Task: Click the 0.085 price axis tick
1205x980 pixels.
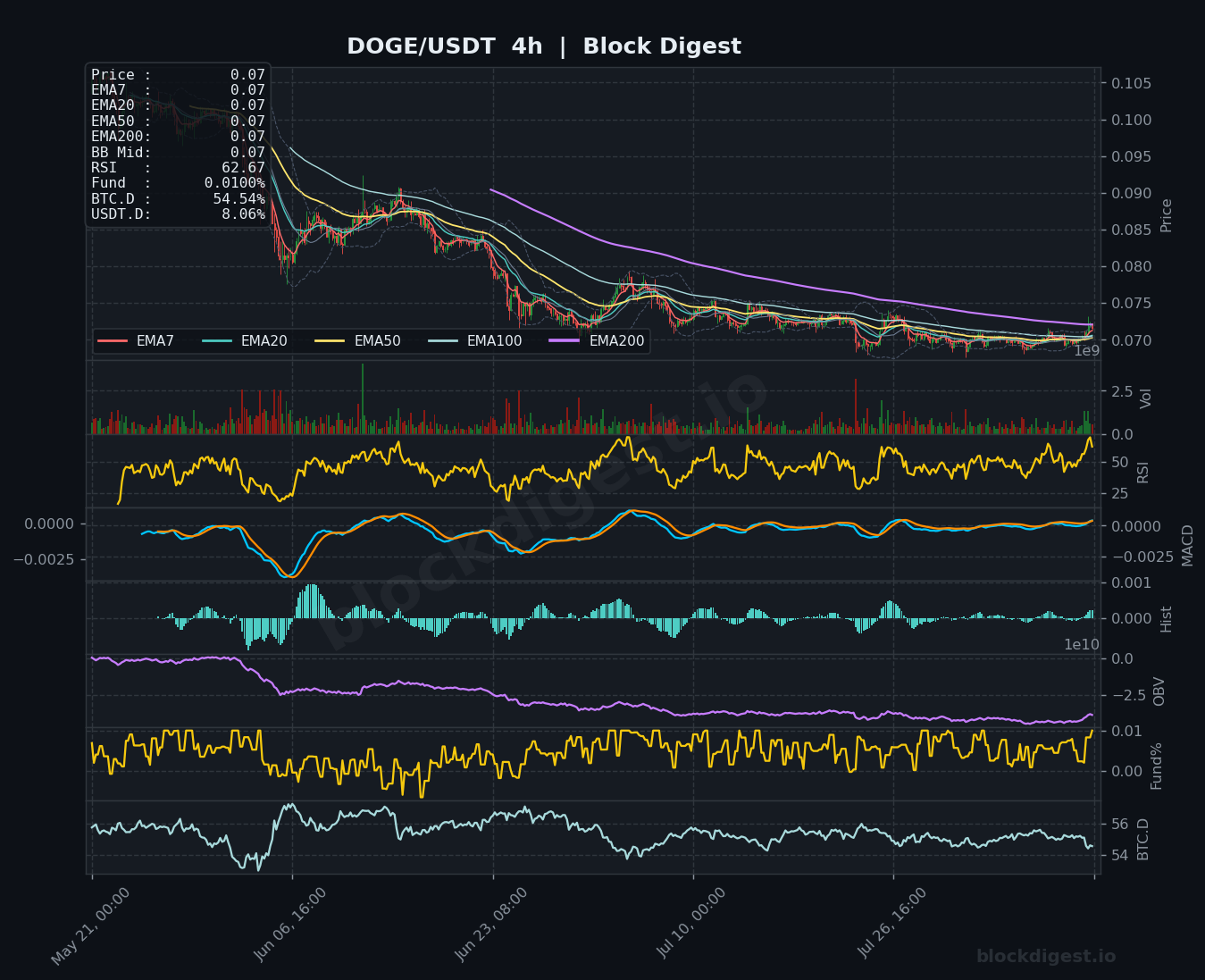Action: (1131, 230)
